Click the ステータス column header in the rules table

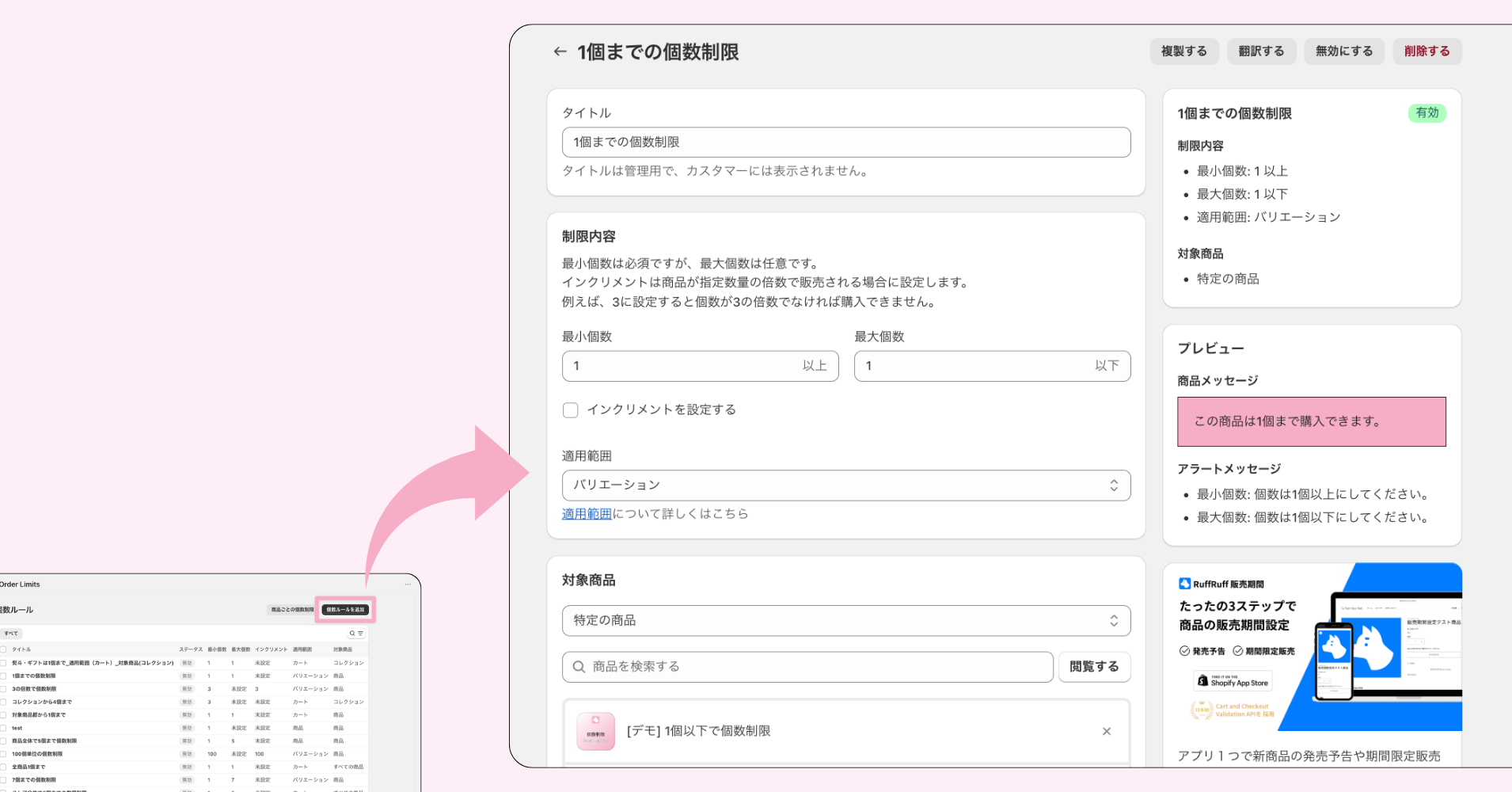point(190,649)
